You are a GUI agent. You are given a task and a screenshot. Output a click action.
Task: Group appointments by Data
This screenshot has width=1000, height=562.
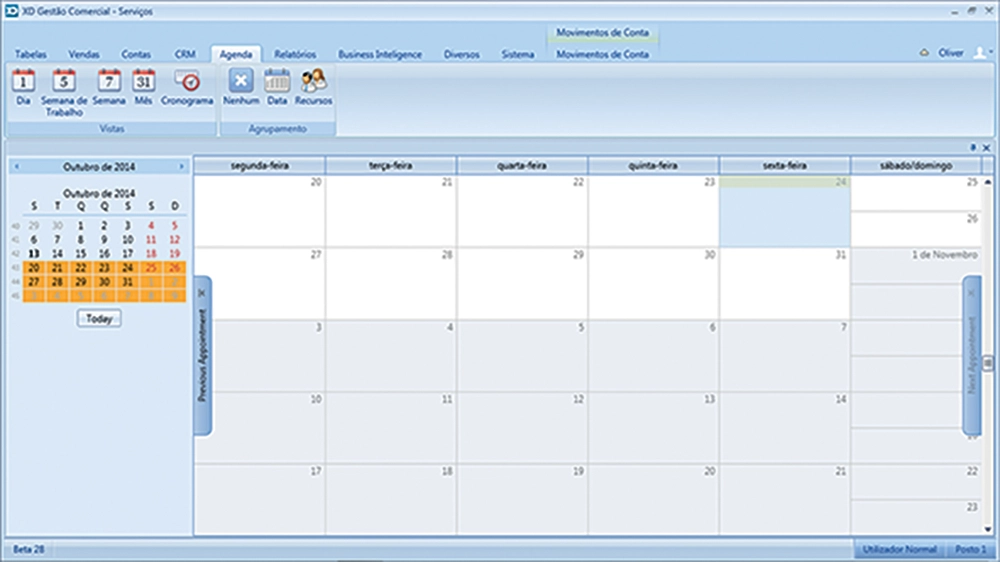(x=277, y=86)
